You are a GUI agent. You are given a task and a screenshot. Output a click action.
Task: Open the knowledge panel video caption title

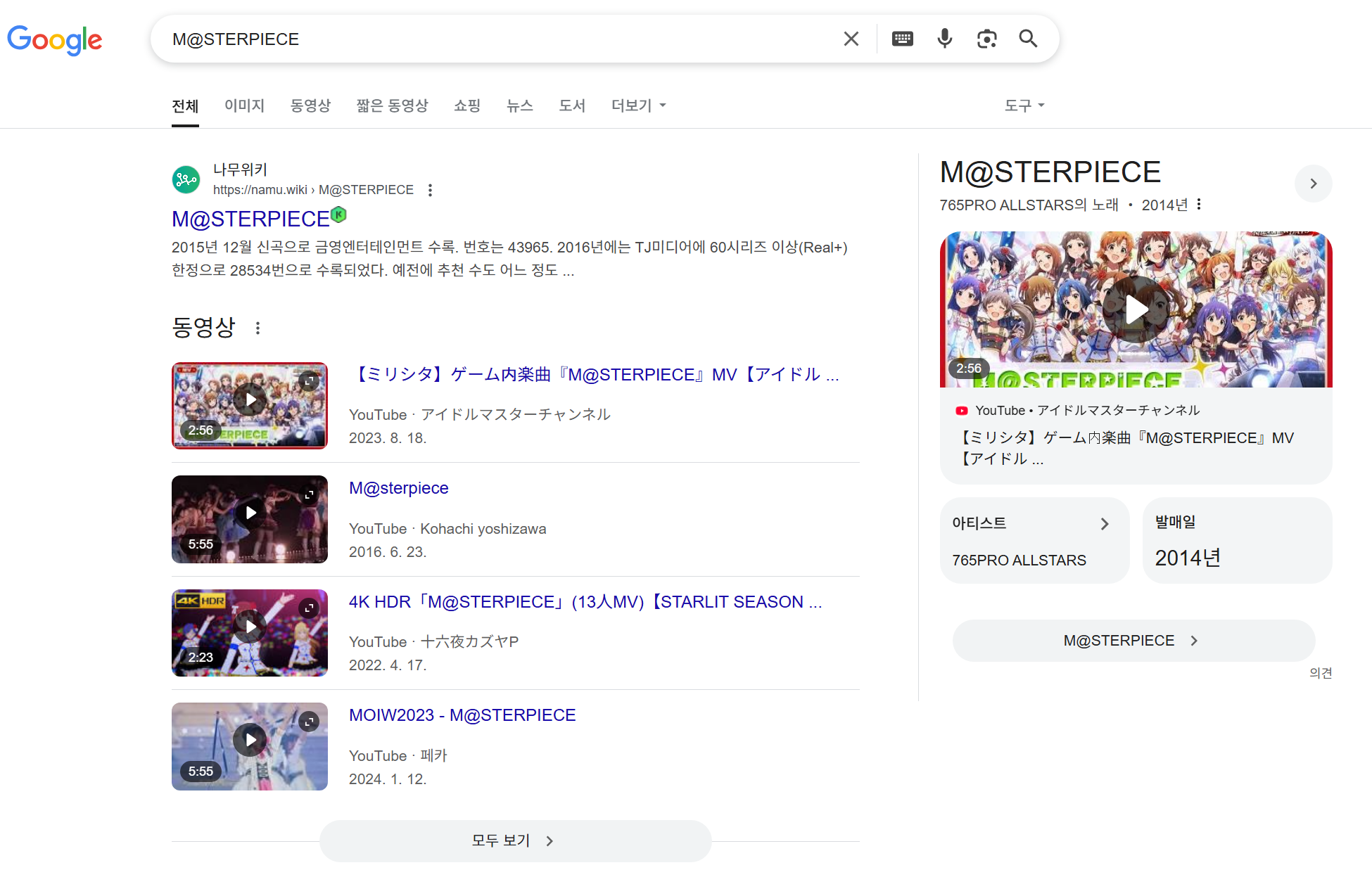point(1127,448)
